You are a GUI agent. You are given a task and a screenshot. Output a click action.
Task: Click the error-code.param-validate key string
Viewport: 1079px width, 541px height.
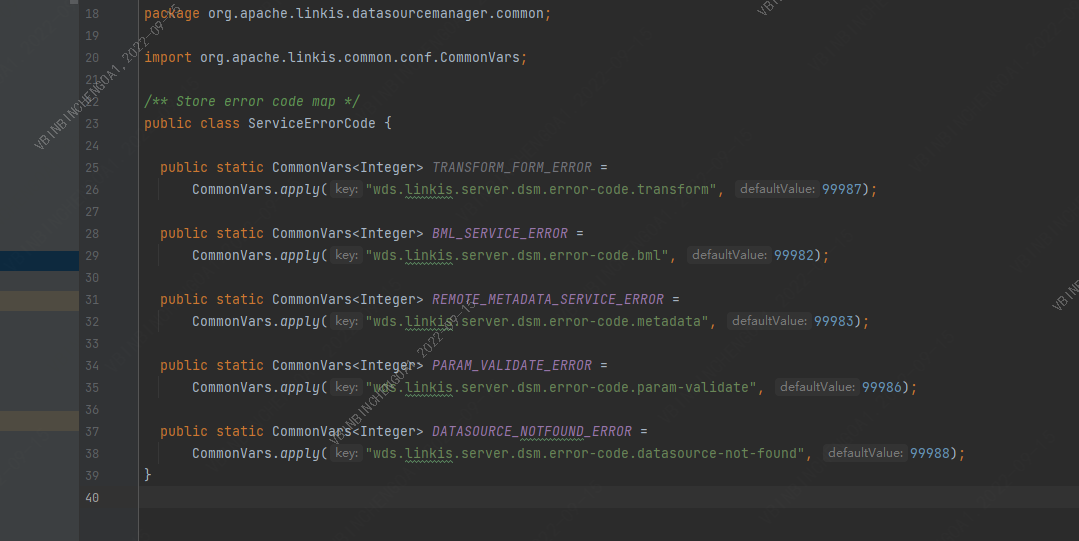tap(561, 388)
